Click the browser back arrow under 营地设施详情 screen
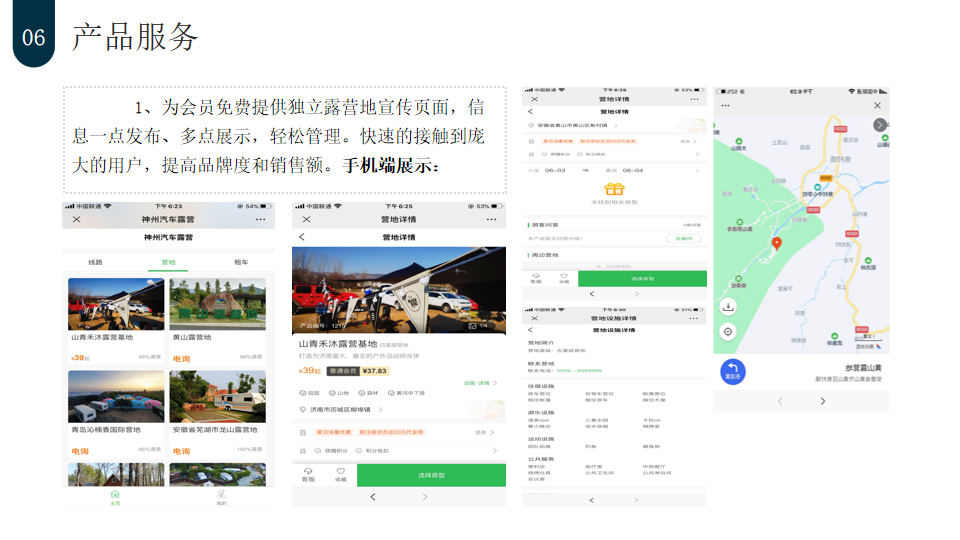The width and height of the screenshot is (960, 540). click(591, 500)
